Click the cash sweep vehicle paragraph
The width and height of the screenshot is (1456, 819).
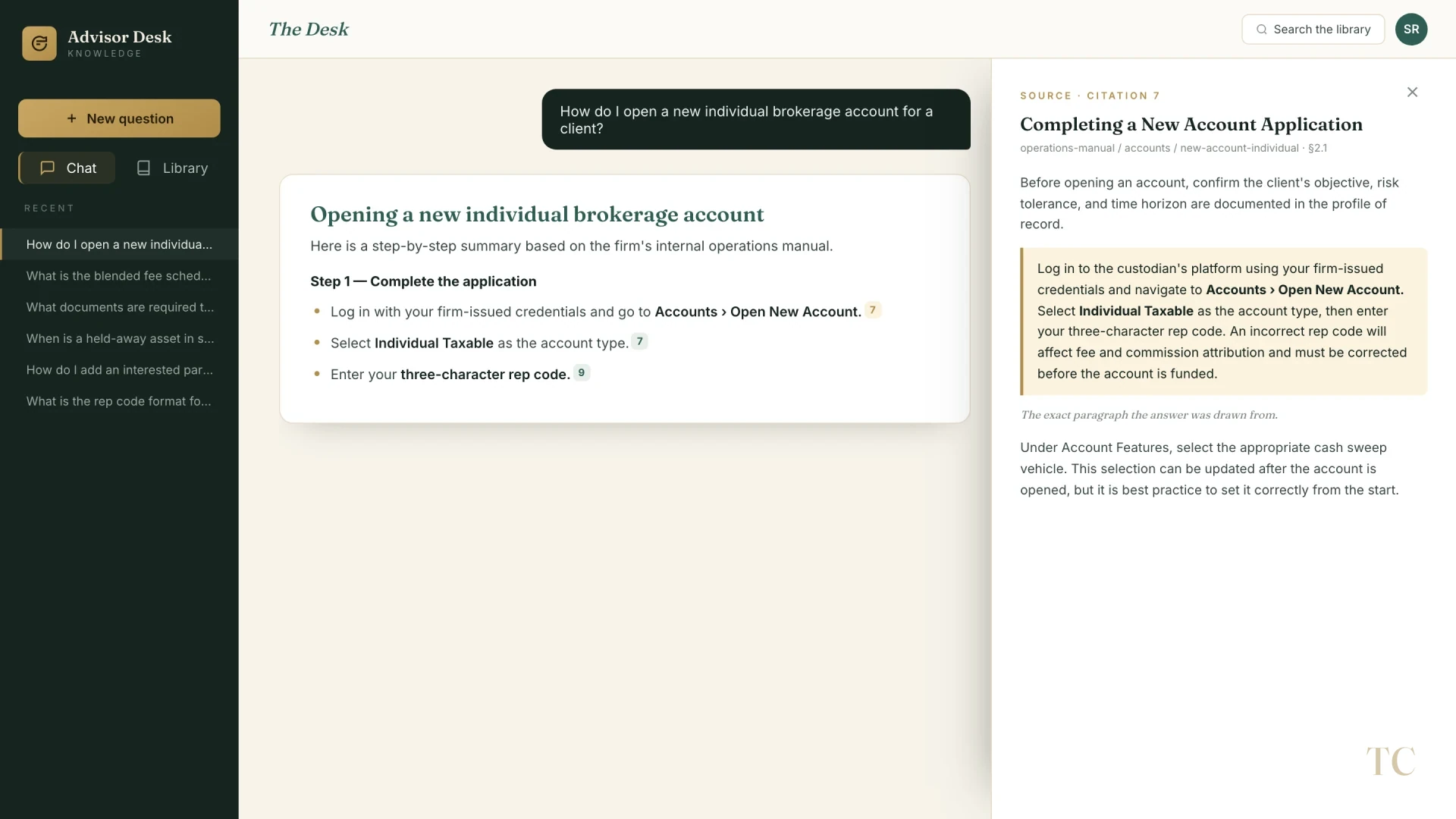(x=1210, y=469)
